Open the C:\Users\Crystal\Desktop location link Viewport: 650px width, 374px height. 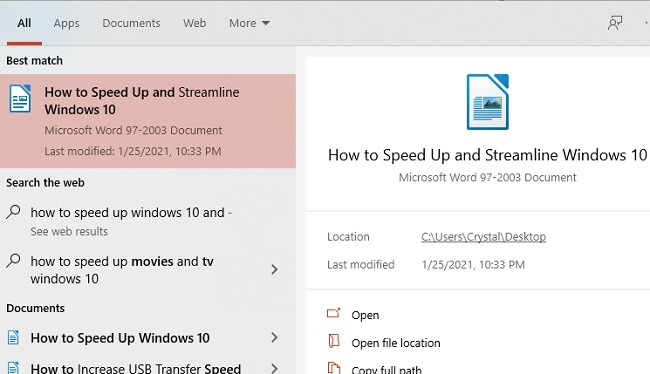coord(483,237)
